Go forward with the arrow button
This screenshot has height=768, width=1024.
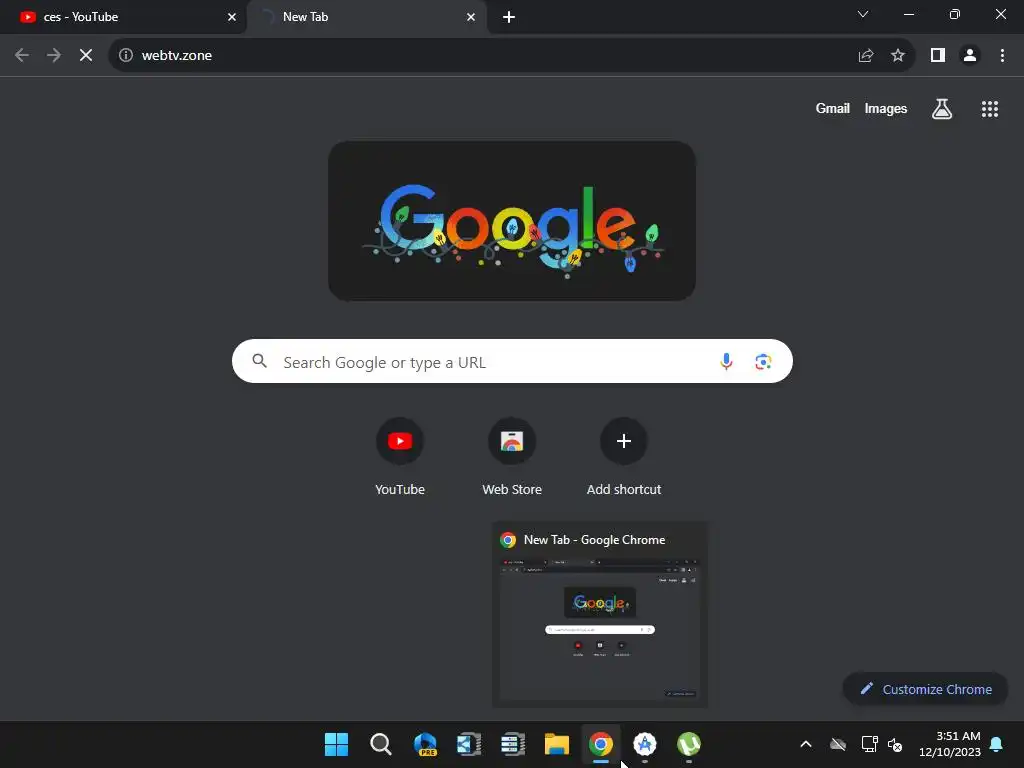pos(54,56)
